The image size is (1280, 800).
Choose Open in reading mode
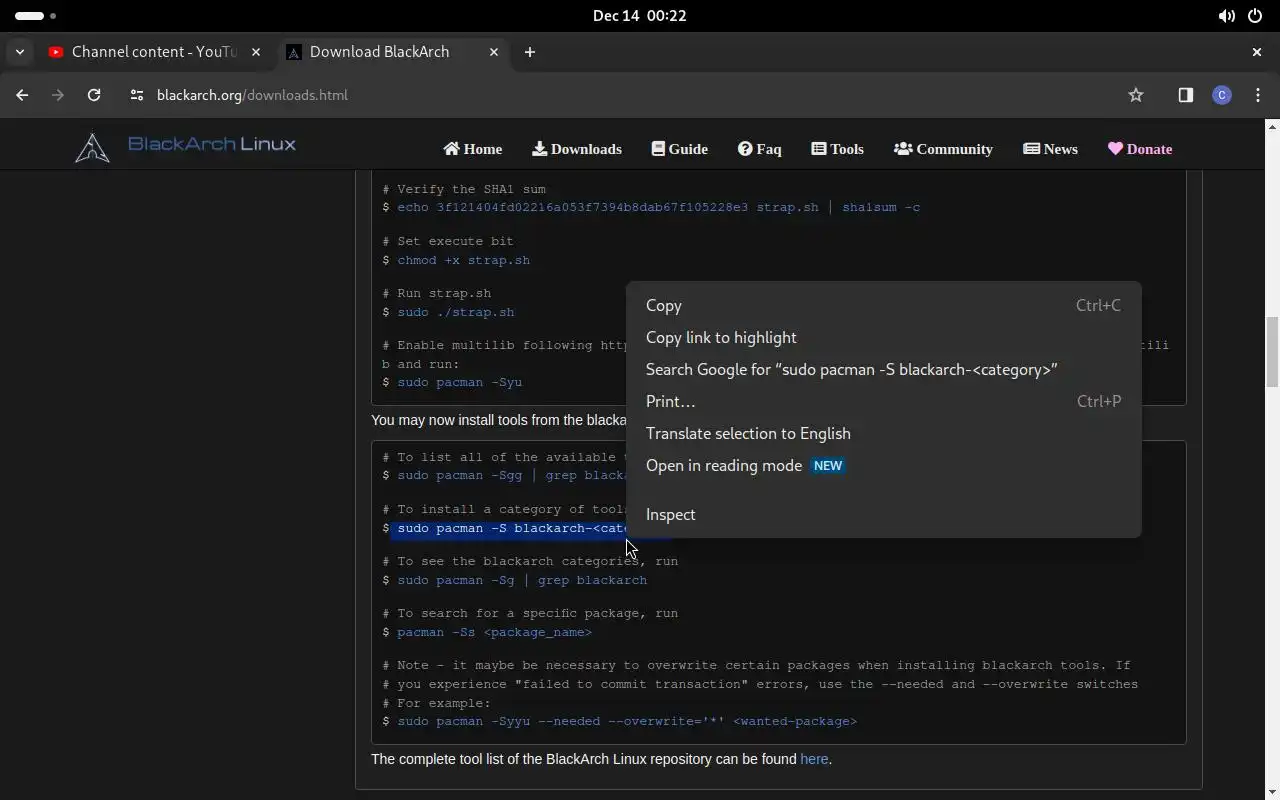tap(883, 466)
